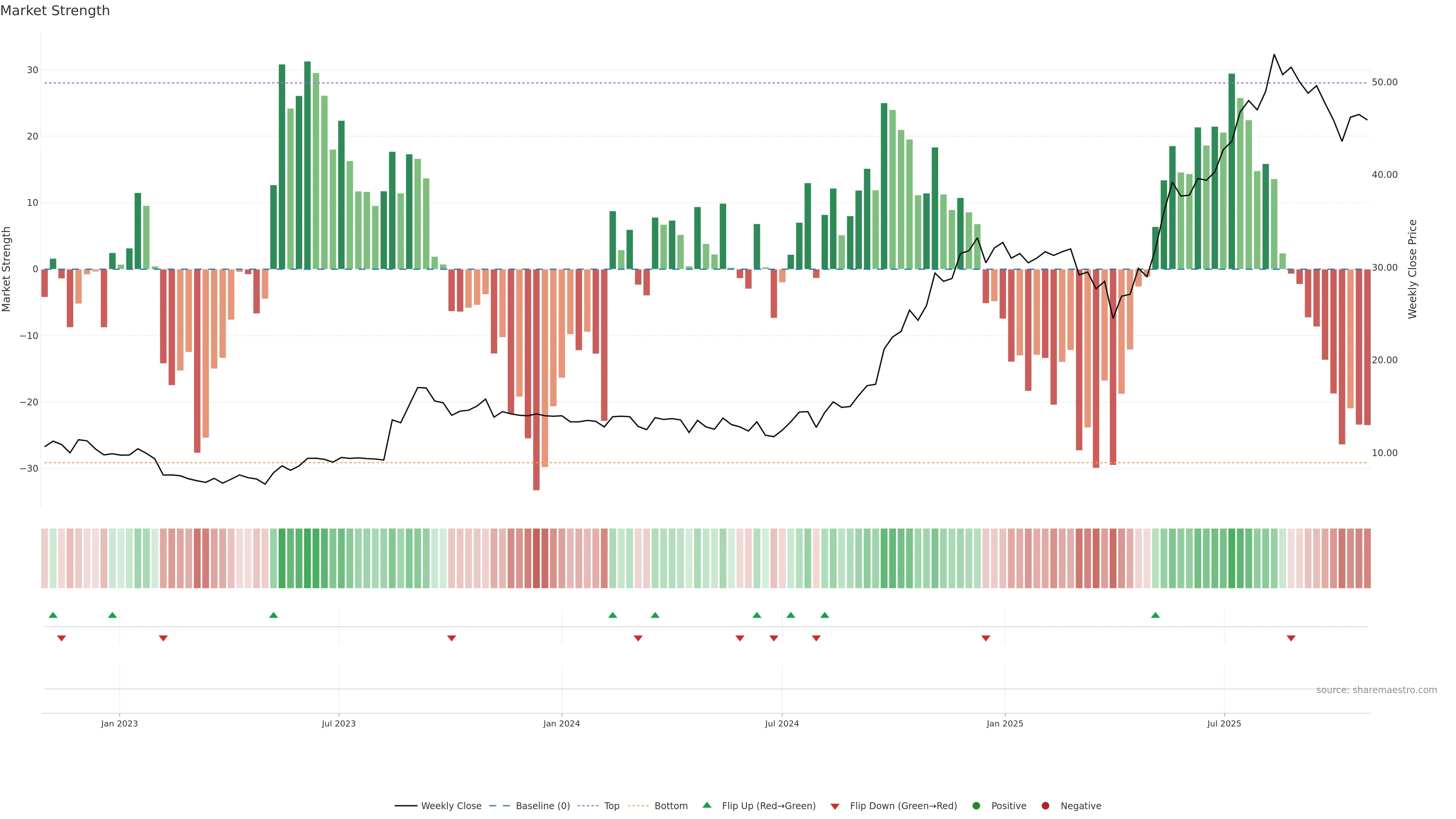
Task: Click 50.00 right axis tick label
Action: coord(1384,83)
